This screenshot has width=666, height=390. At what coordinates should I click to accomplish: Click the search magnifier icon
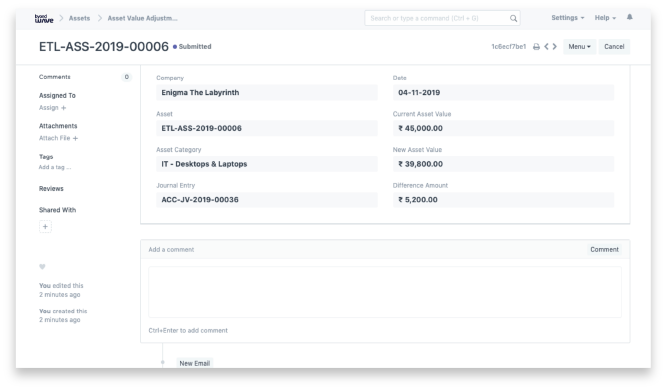tap(513, 18)
